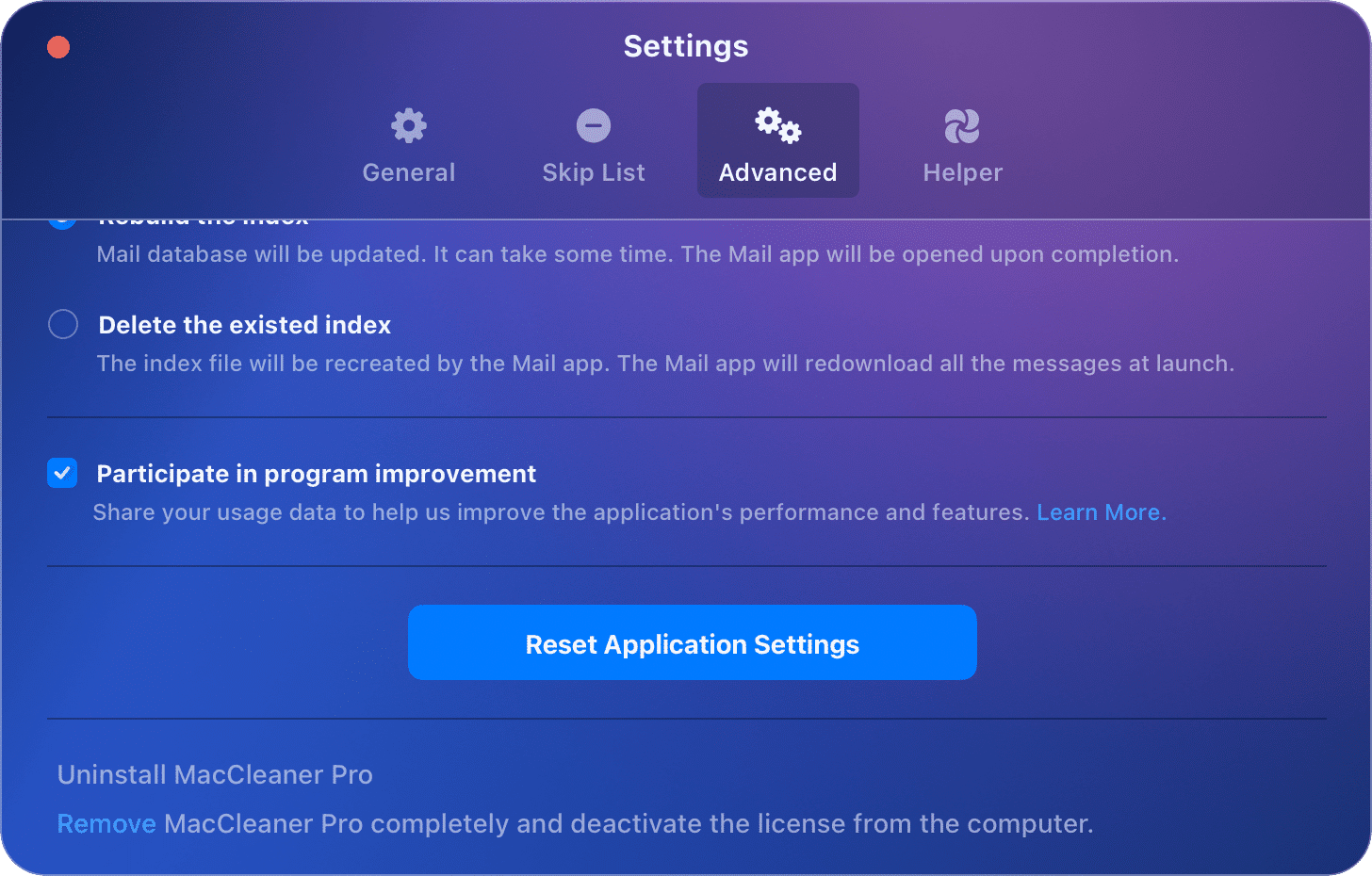Click the Uninstall MacCleaner Pro heading

[215, 774]
